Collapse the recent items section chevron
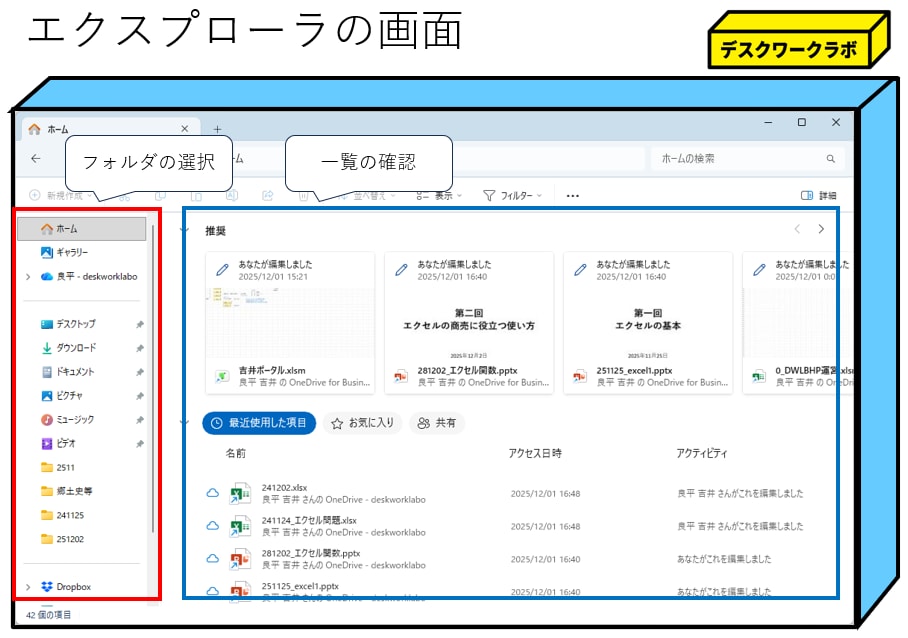The image size is (908, 638). (185, 422)
